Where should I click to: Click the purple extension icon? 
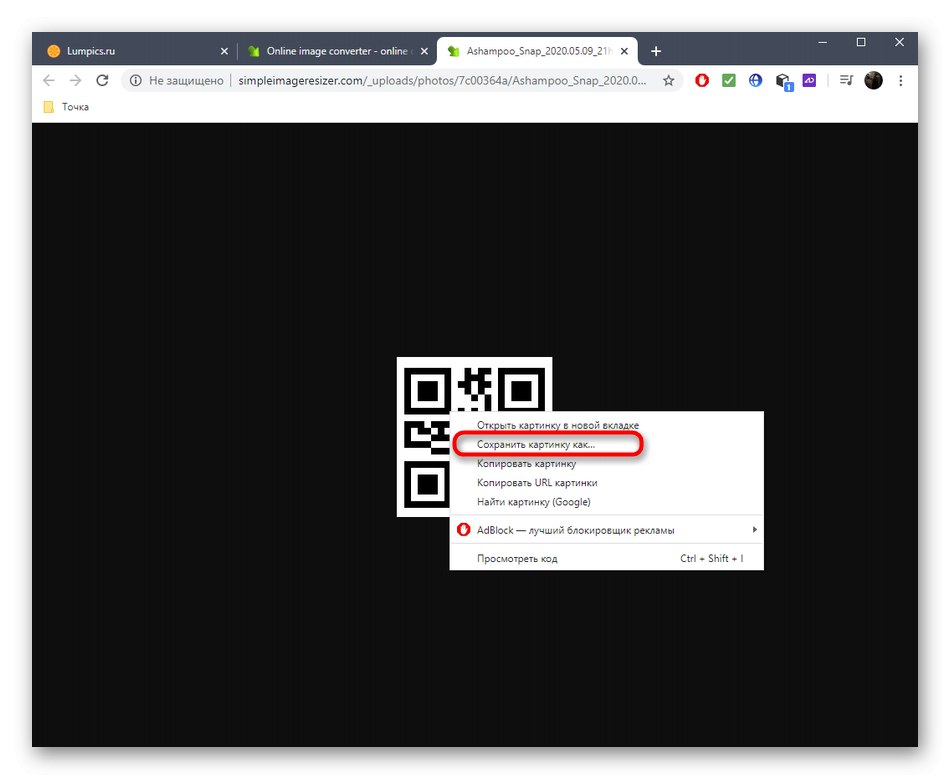pyautogui.click(x=809, y=81)
